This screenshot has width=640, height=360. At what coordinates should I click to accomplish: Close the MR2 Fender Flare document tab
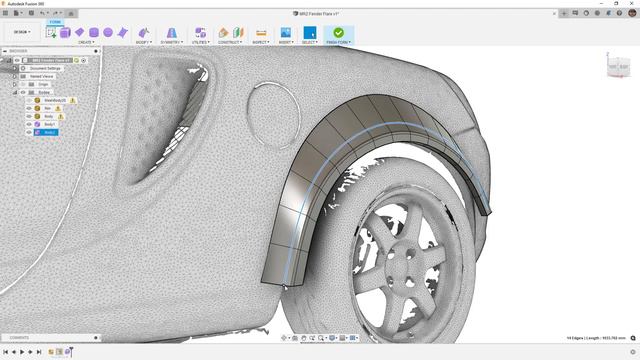[x=554, y=13]
